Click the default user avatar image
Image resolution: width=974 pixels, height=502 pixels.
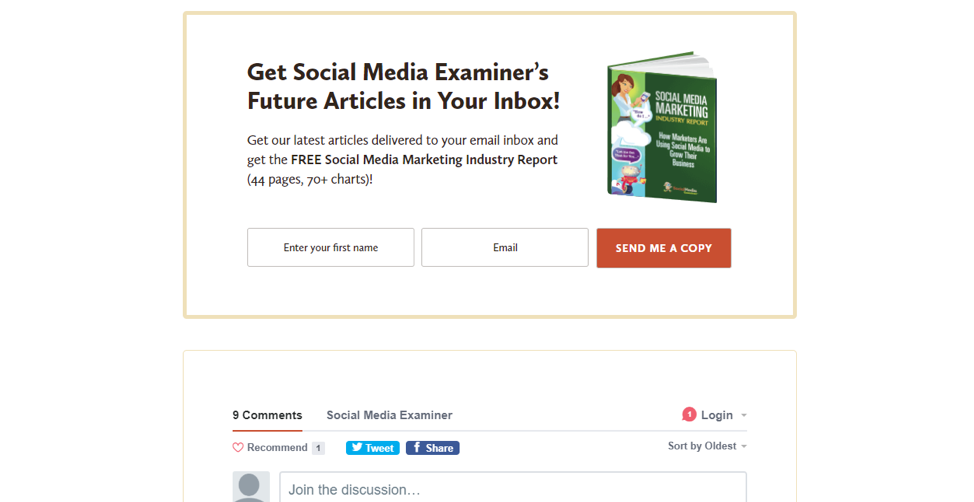point(251,487)
